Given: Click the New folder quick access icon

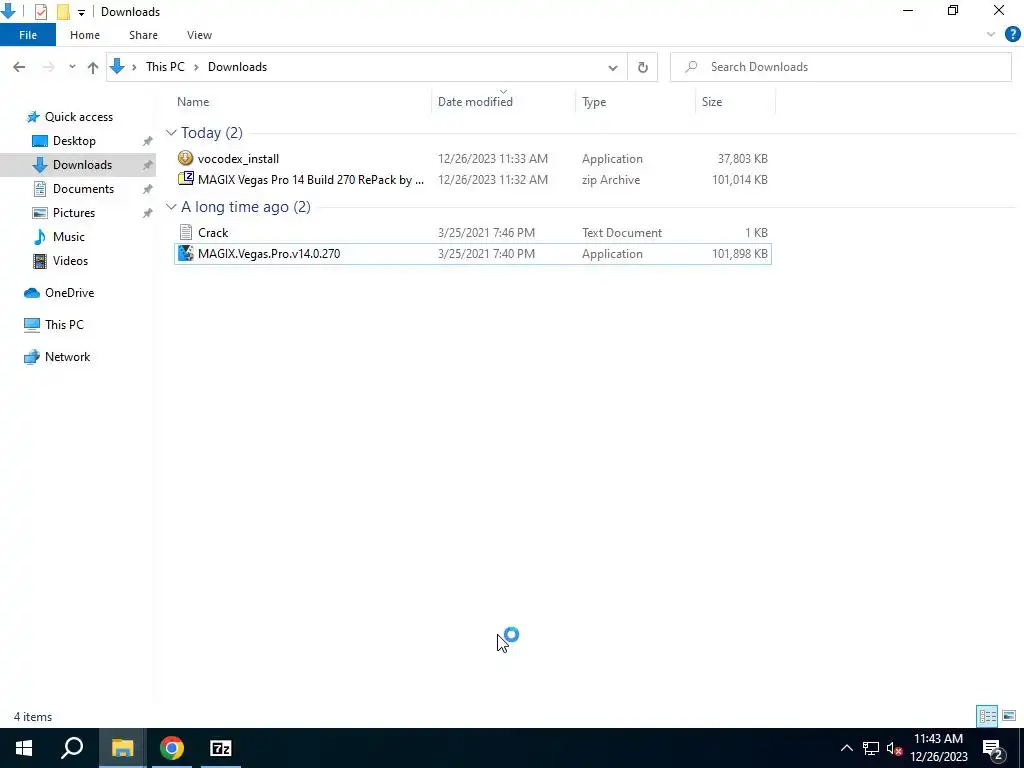Looking at the screenshot, I should pos(63,11).
